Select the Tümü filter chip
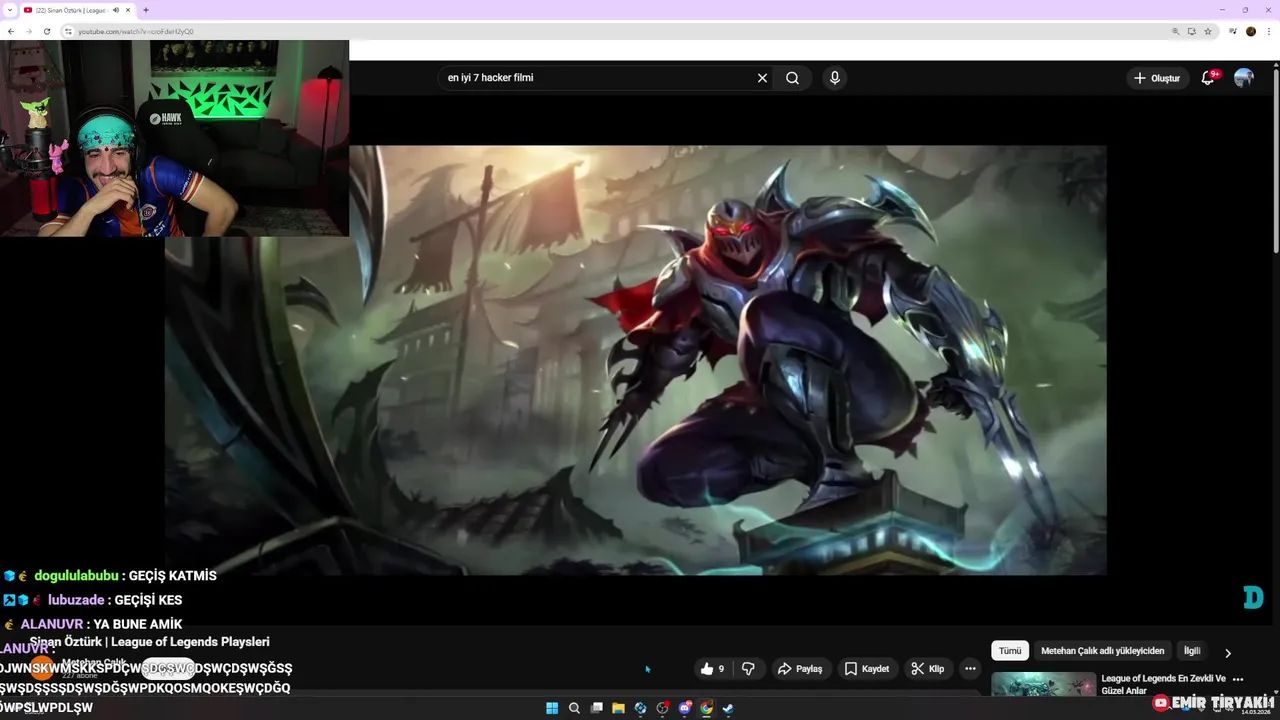The image size is (1280, 720). 1010,651
